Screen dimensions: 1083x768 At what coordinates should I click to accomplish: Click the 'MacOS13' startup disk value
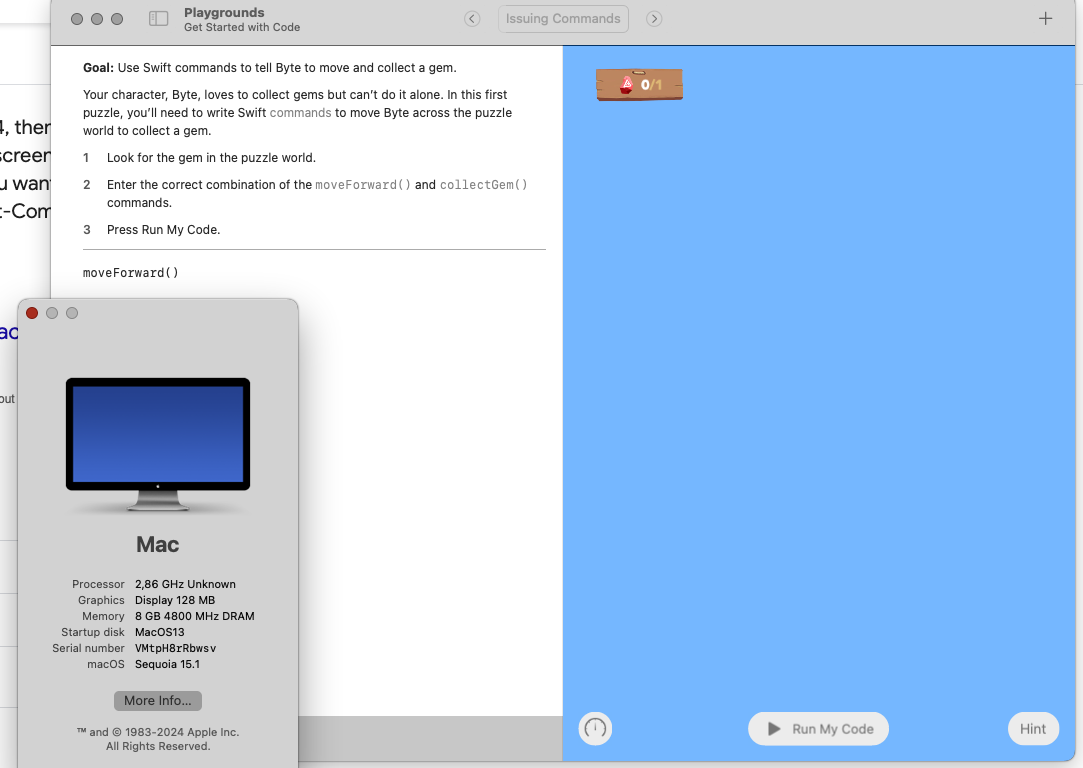point(160,632)
